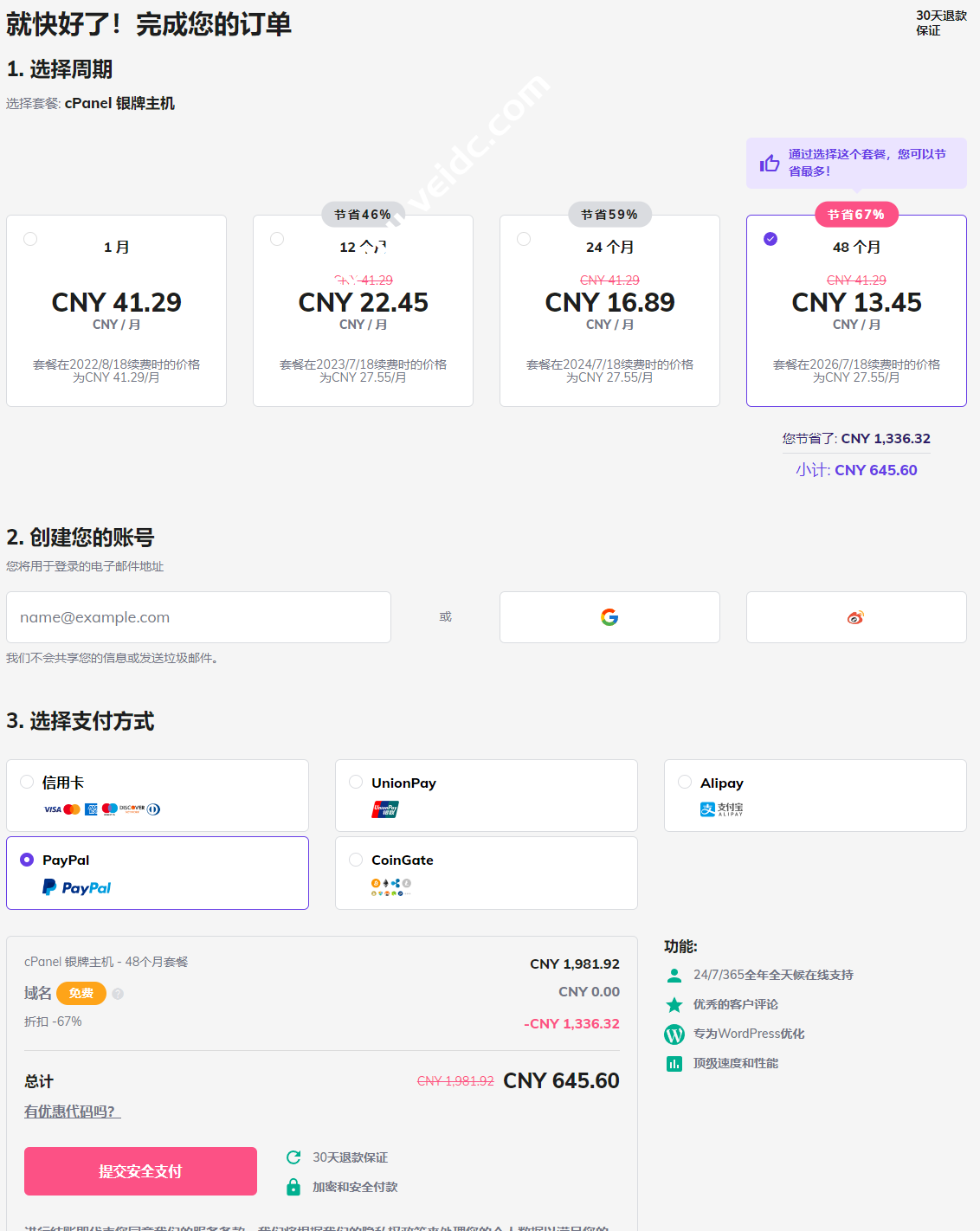Click the 免费 domain badge
The image size is (980, 1231).
click(81, 994)
